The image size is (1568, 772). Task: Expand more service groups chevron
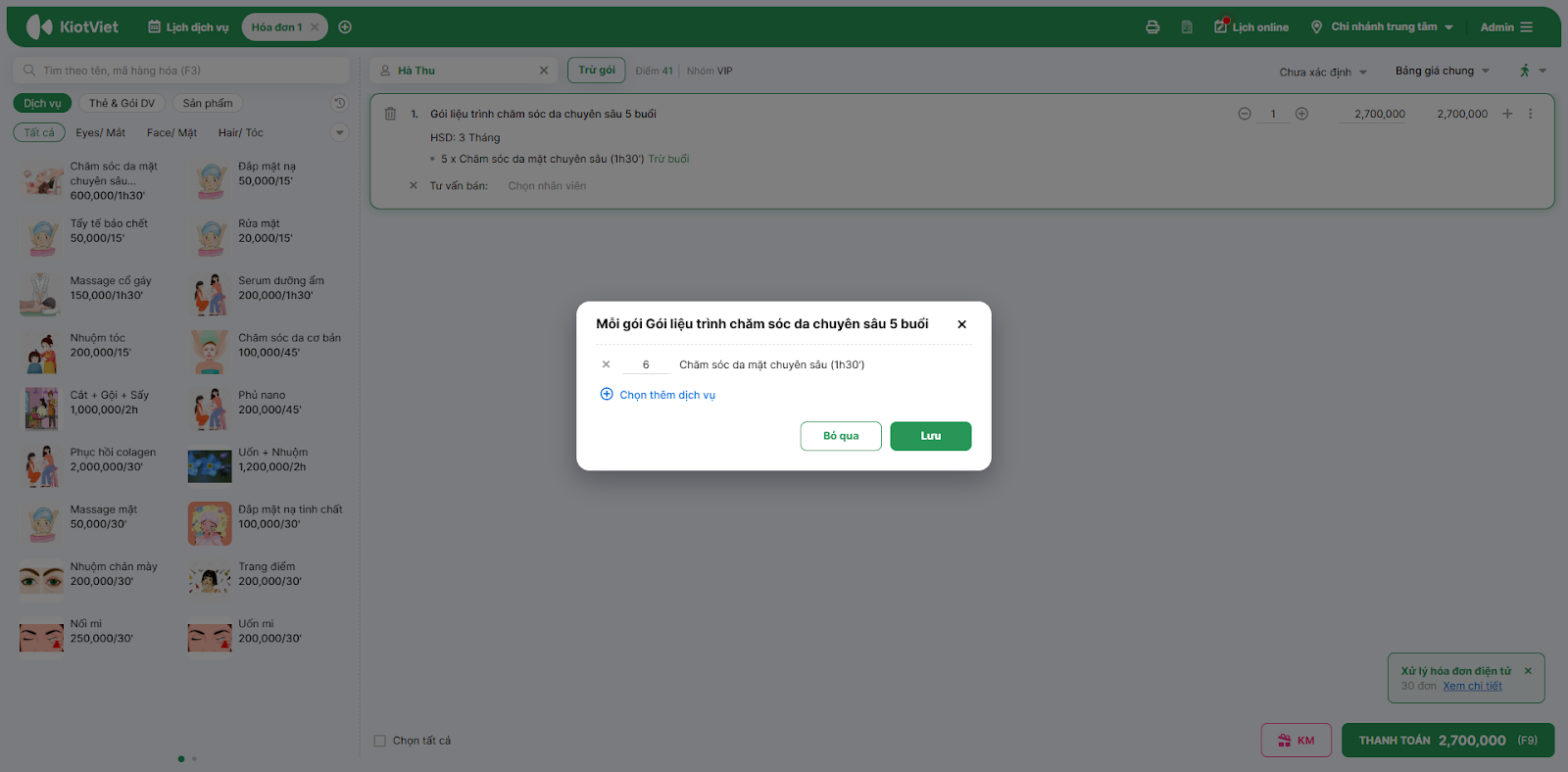click(340, 133)
